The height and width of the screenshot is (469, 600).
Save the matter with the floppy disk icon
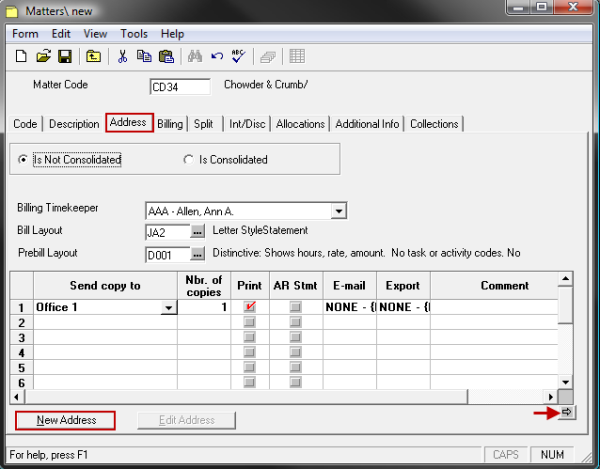(64, 56)
